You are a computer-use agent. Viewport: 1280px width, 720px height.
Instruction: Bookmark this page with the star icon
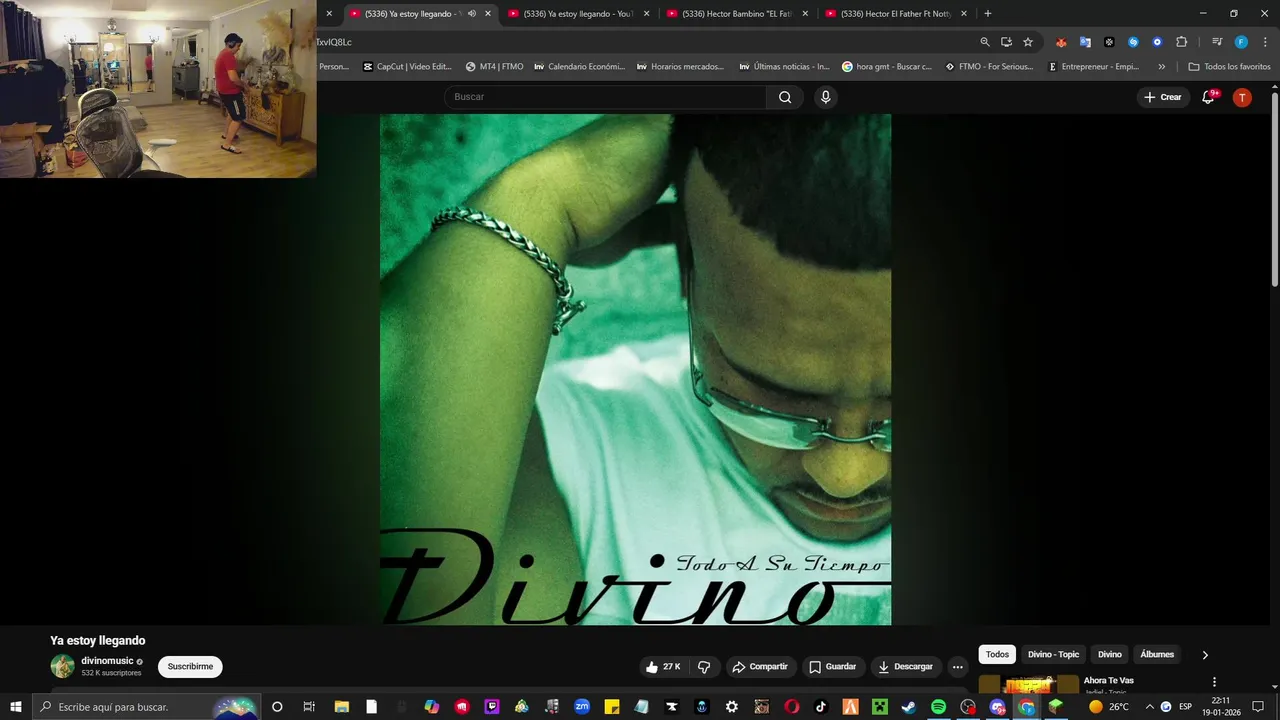point(1028,42)
